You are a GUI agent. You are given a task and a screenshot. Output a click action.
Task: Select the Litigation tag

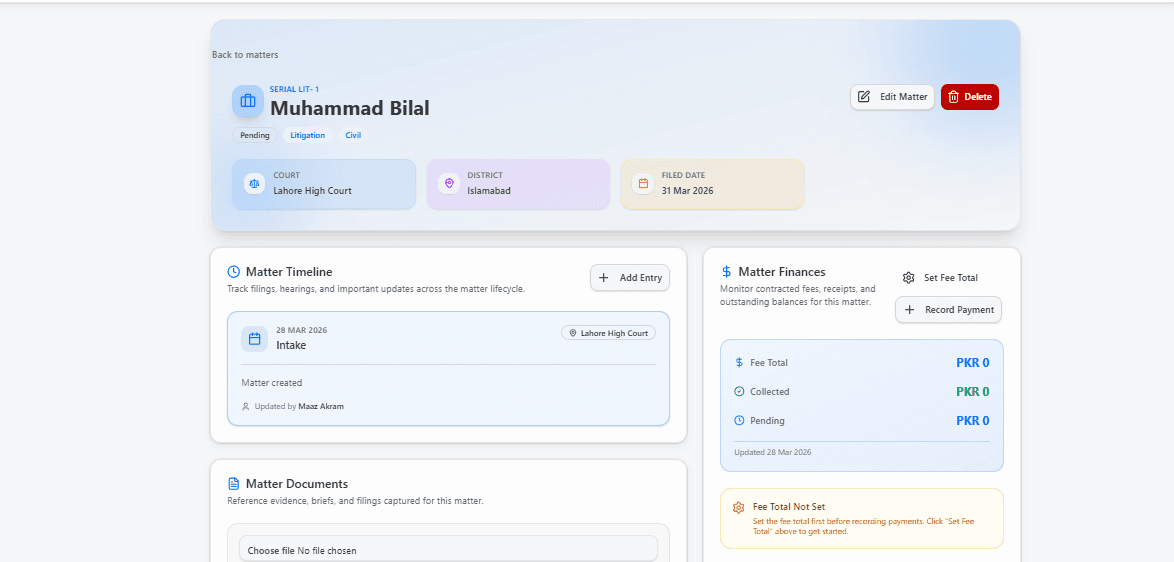pyautogui.click(x=307, y=135)
